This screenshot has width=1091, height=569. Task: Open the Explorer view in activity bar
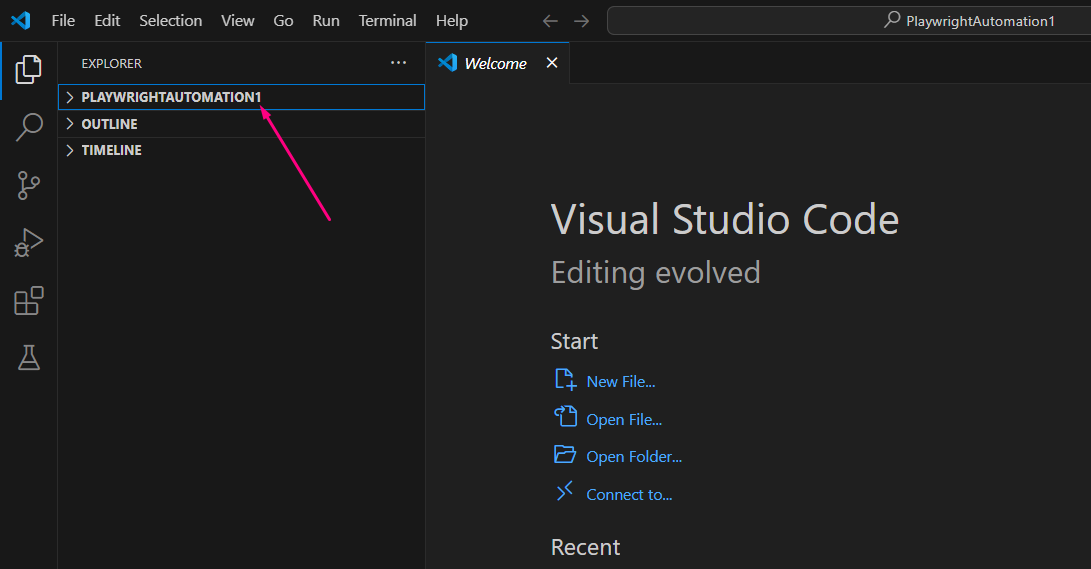(29, 70)
